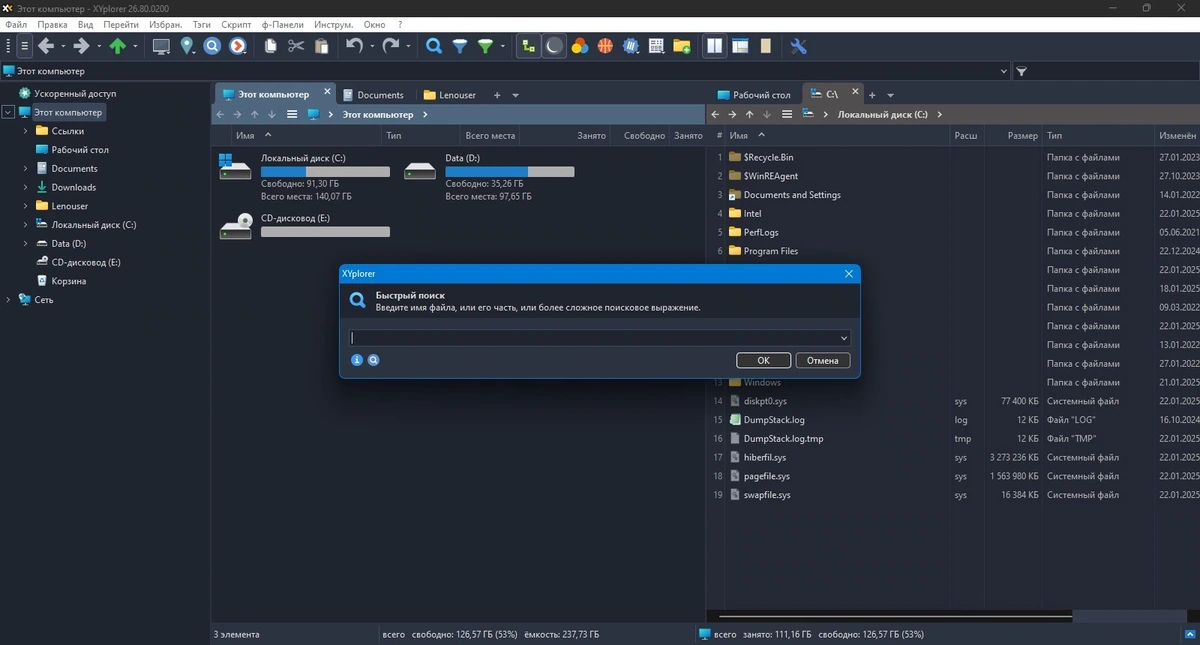Expand the Documents tree node
The height and width of the screenshot is (645, 1200).
point(26,168)
